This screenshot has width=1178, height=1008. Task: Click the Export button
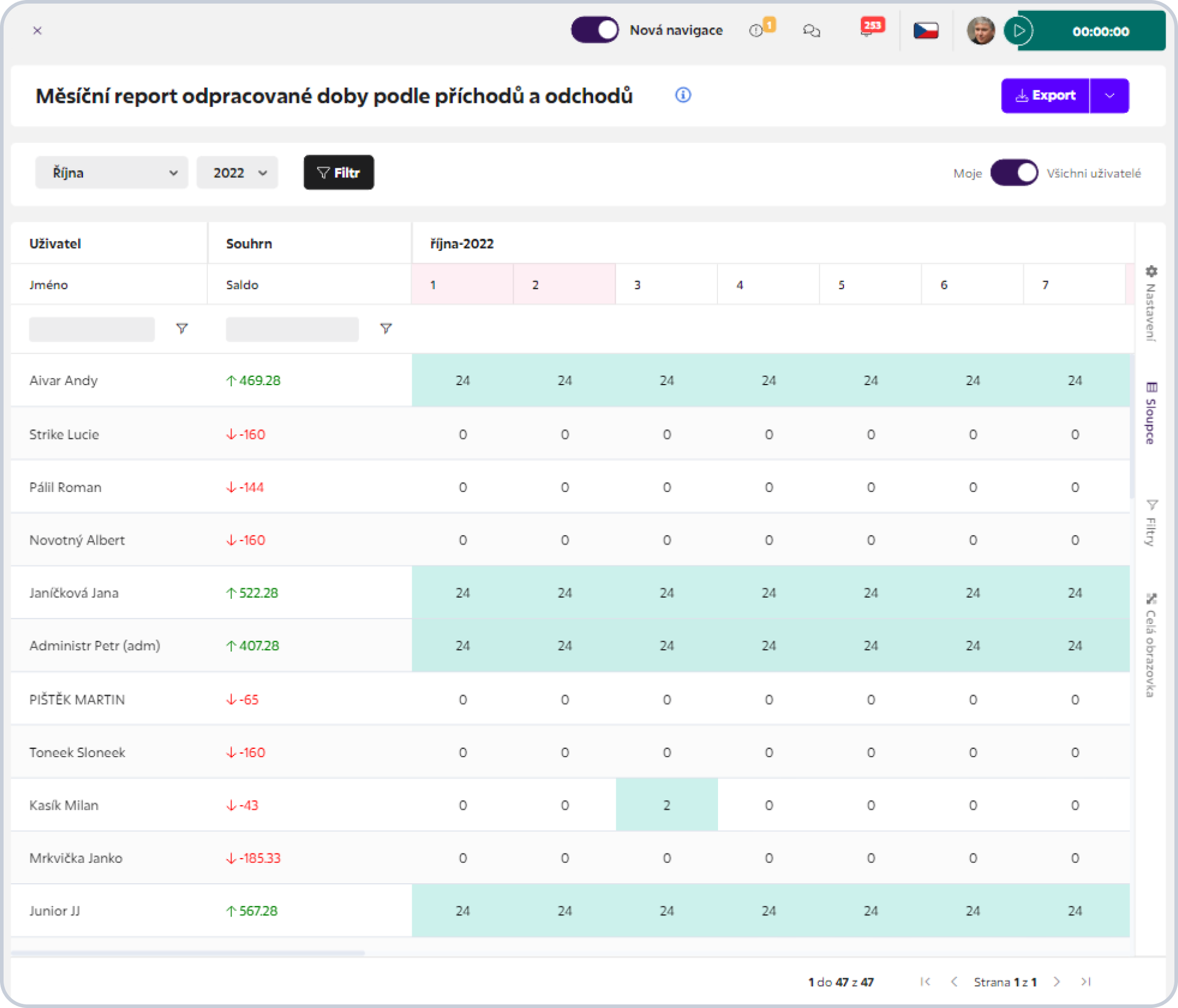pyautogui.click(x=1045, y=96)
